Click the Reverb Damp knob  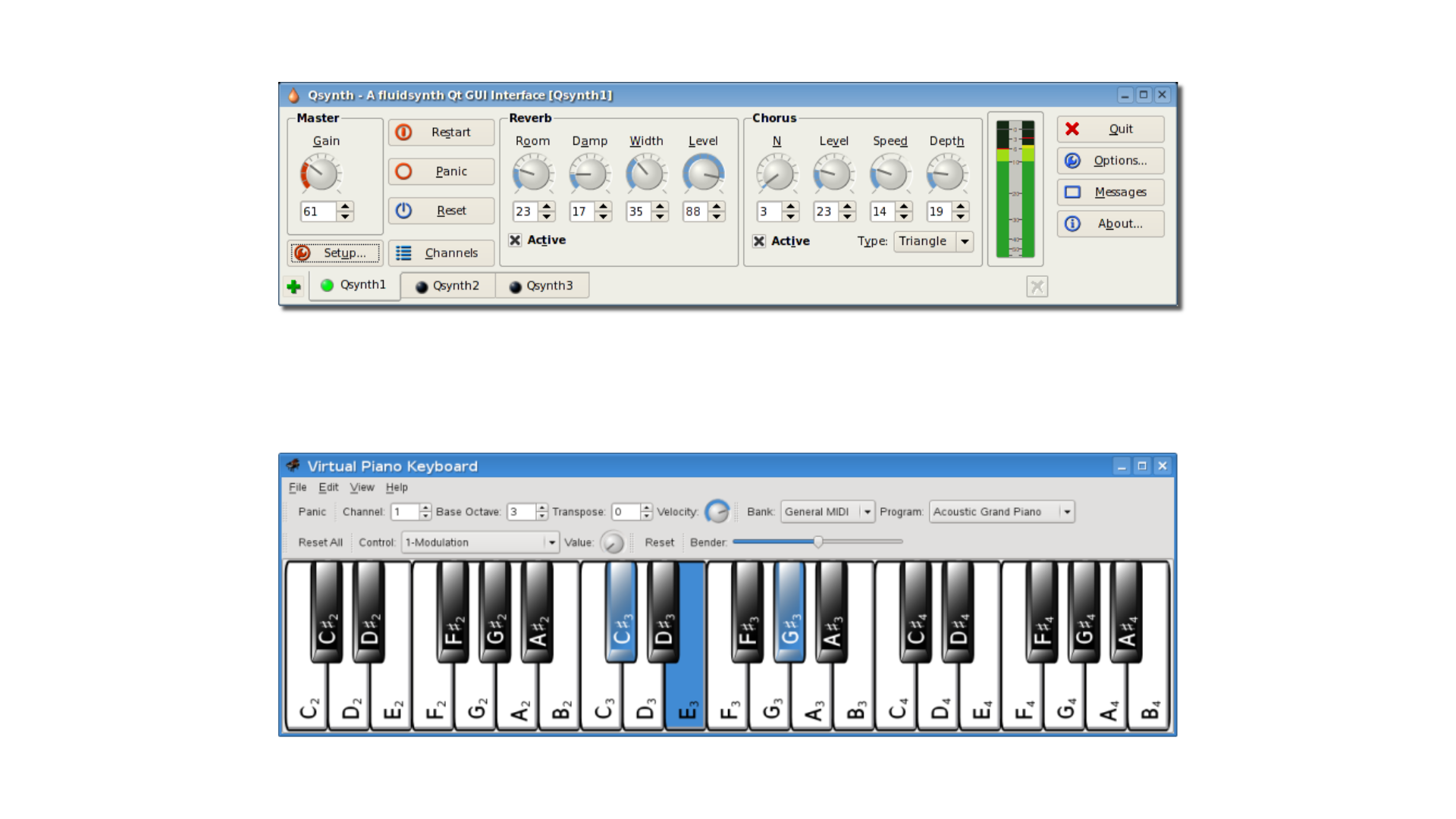point(589,174)
